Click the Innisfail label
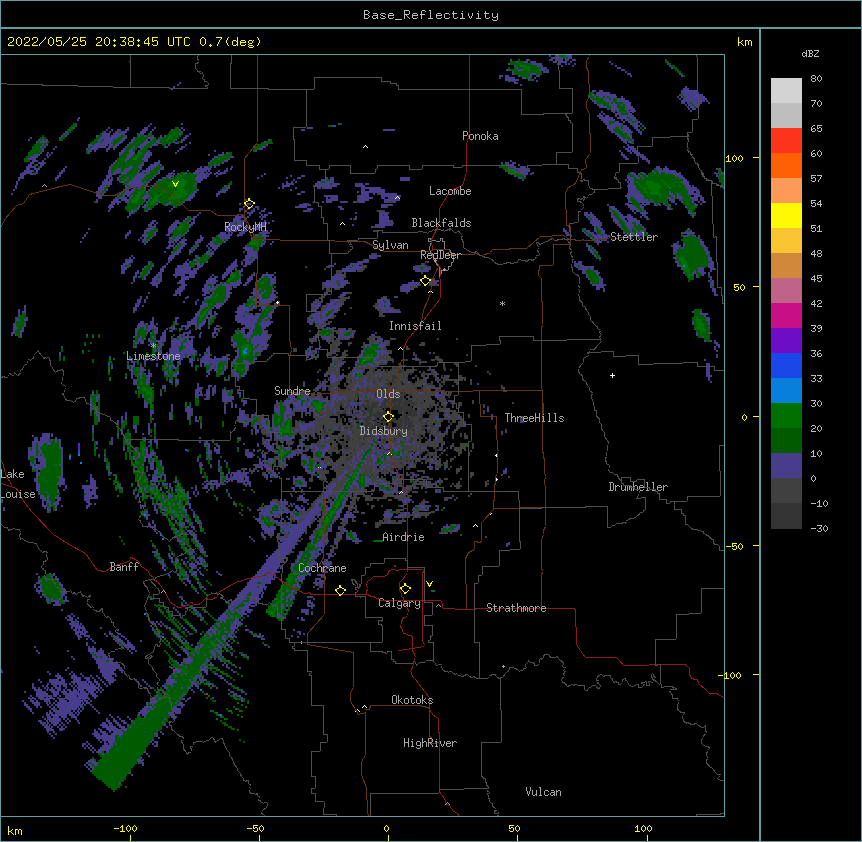The width and height of the screenshot is (862, 842). (x=415, y=326)
